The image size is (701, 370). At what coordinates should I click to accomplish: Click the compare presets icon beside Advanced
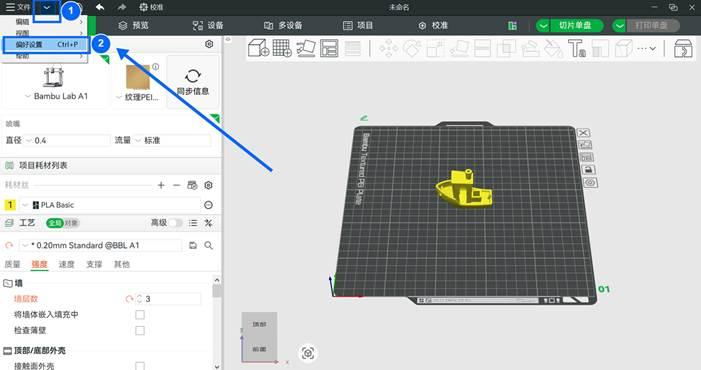208,223
